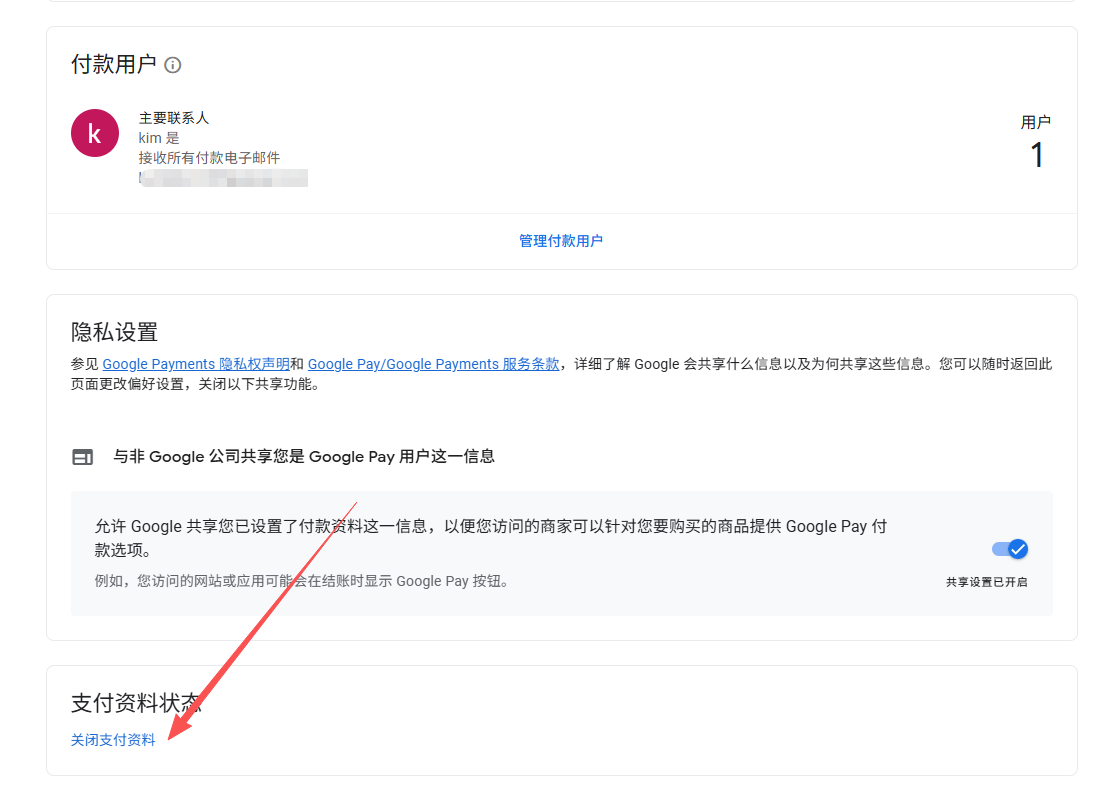Click the pink 'k' avatar icon

click(95, 133)
